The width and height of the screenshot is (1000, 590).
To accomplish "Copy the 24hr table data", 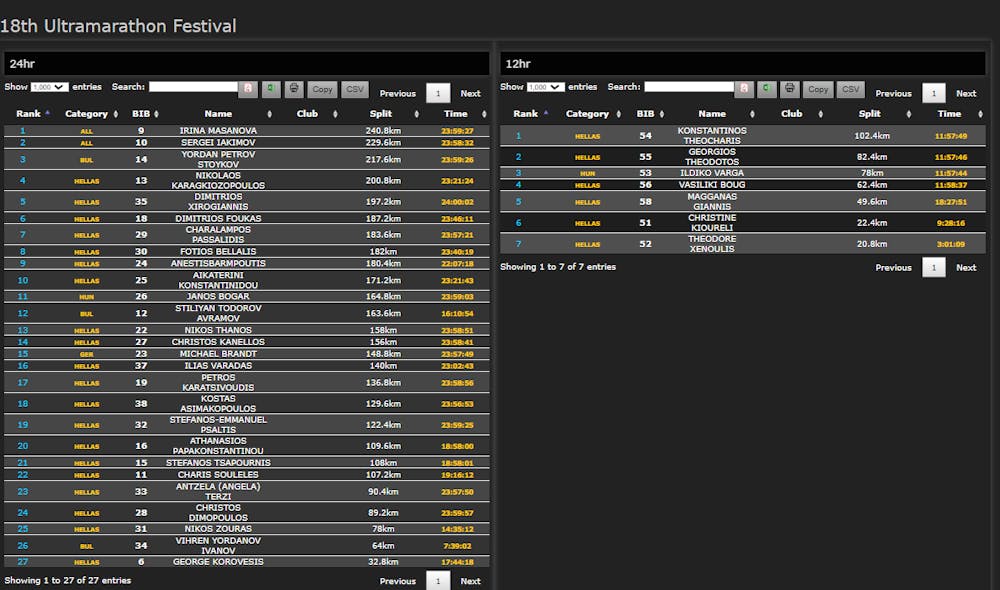I will (x=322, y=89).
